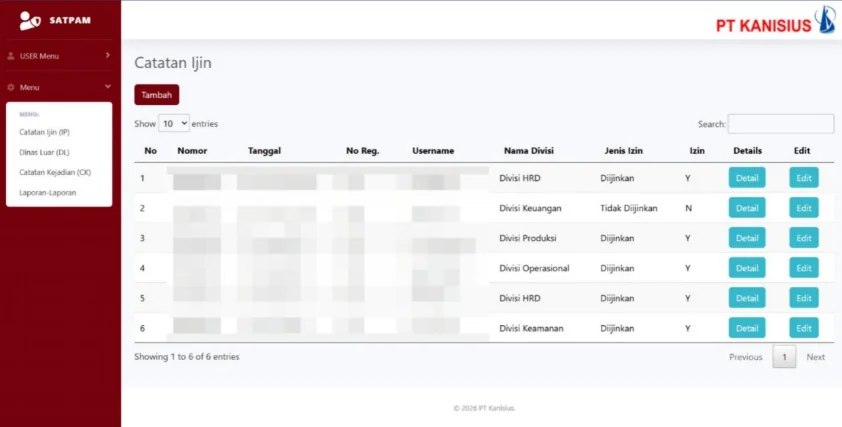842x427 pixels.
Task: Edit the Divisi Keuangan entry
Action: click(x=804, y=208)
